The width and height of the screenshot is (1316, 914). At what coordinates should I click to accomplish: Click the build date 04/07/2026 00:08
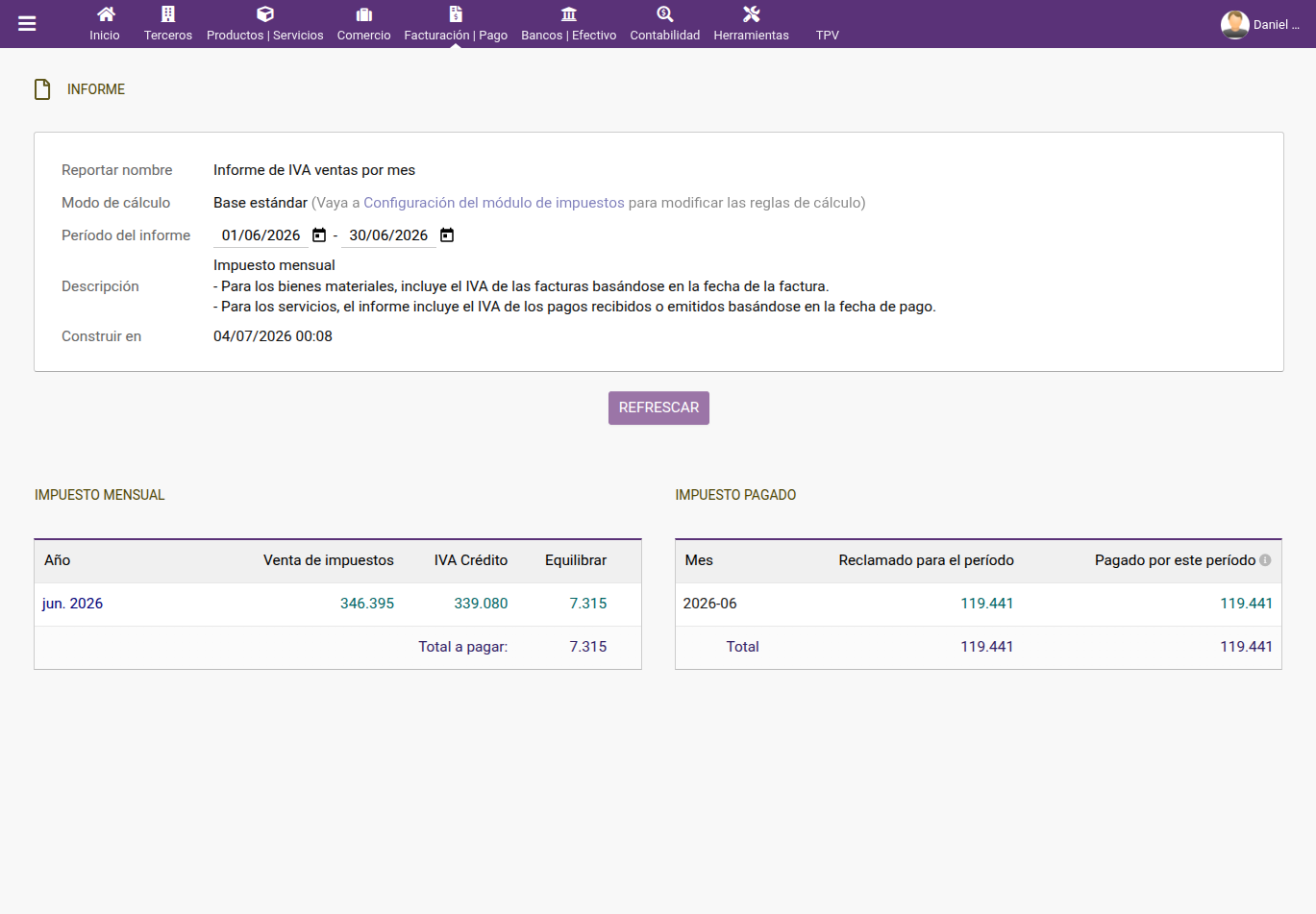tap(273, 336)
